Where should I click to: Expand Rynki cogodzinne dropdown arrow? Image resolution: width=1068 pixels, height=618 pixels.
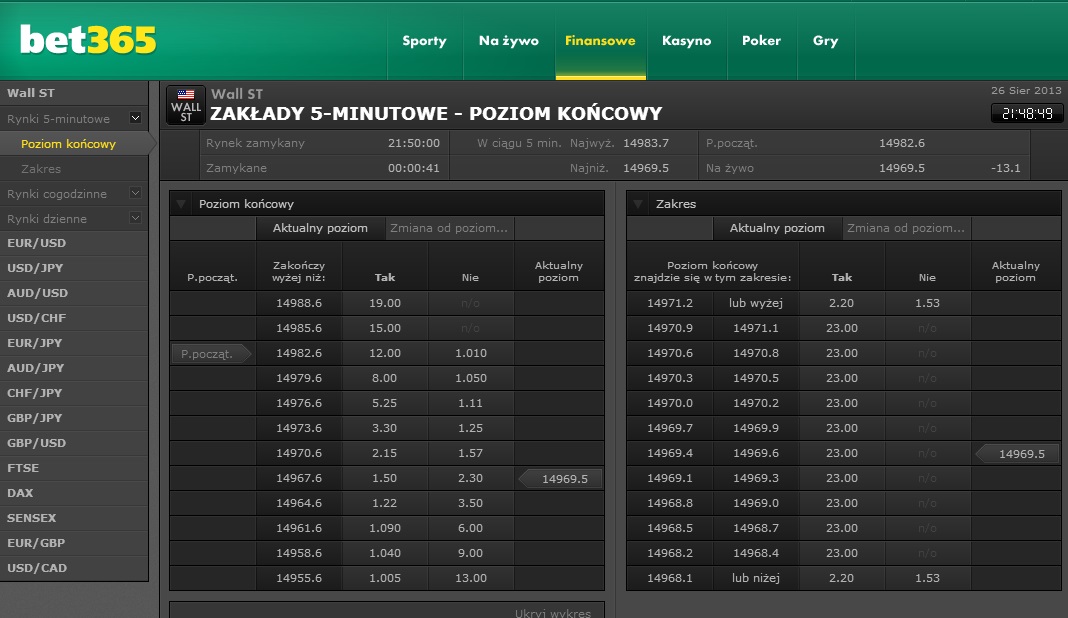coord(136,193)
